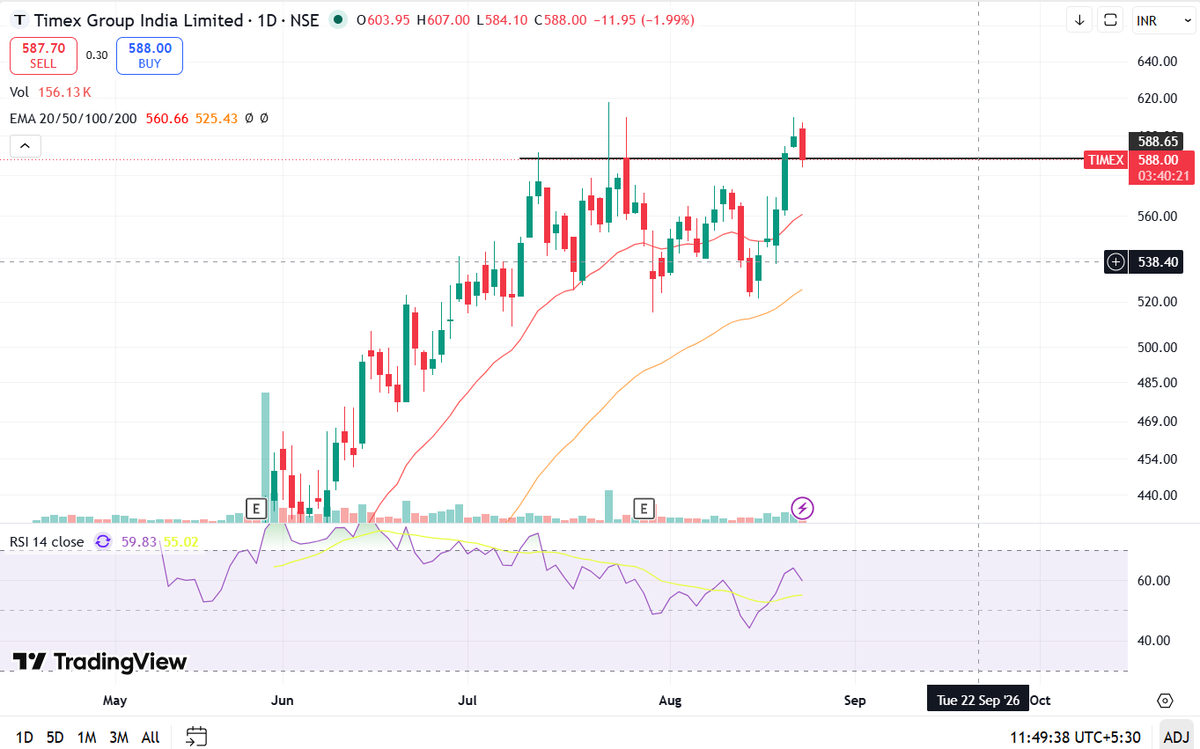This screenshot has height=749, width=1200.
Task: Click the 588.00 BUY button
Action: pyautogui.click(x=149, y=55)
